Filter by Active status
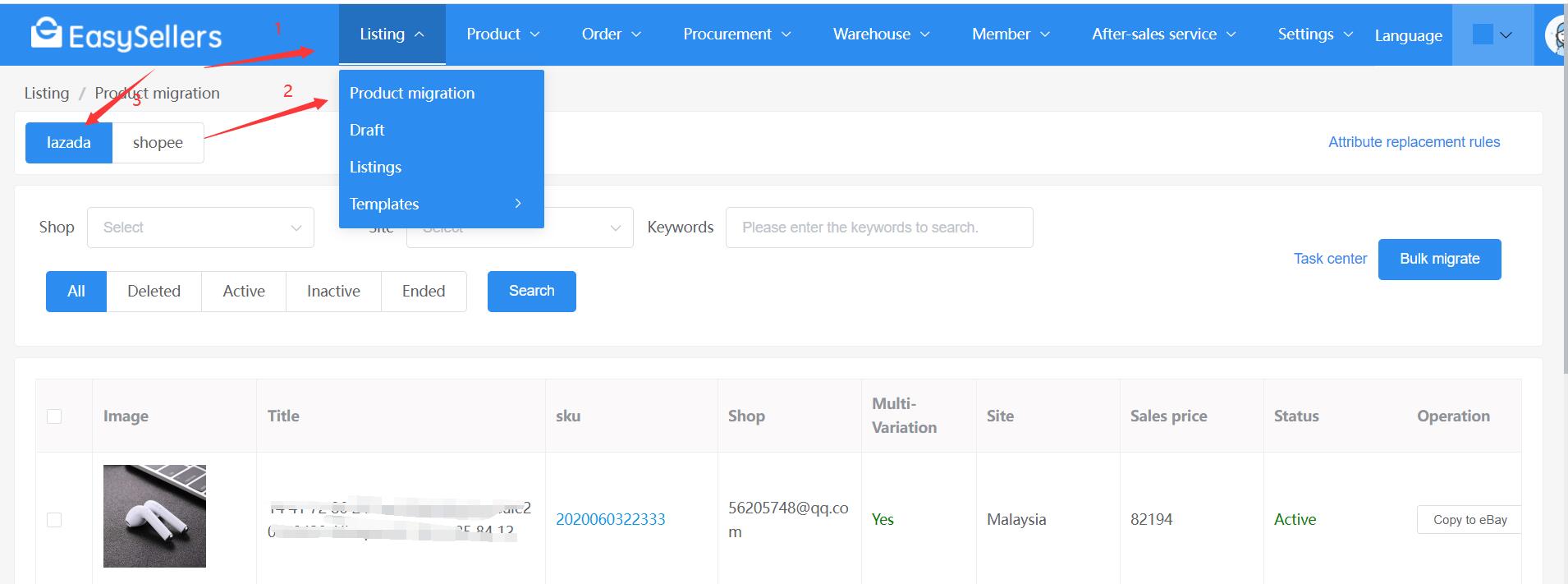The image size is (1568, 584). tap(244, 292)
